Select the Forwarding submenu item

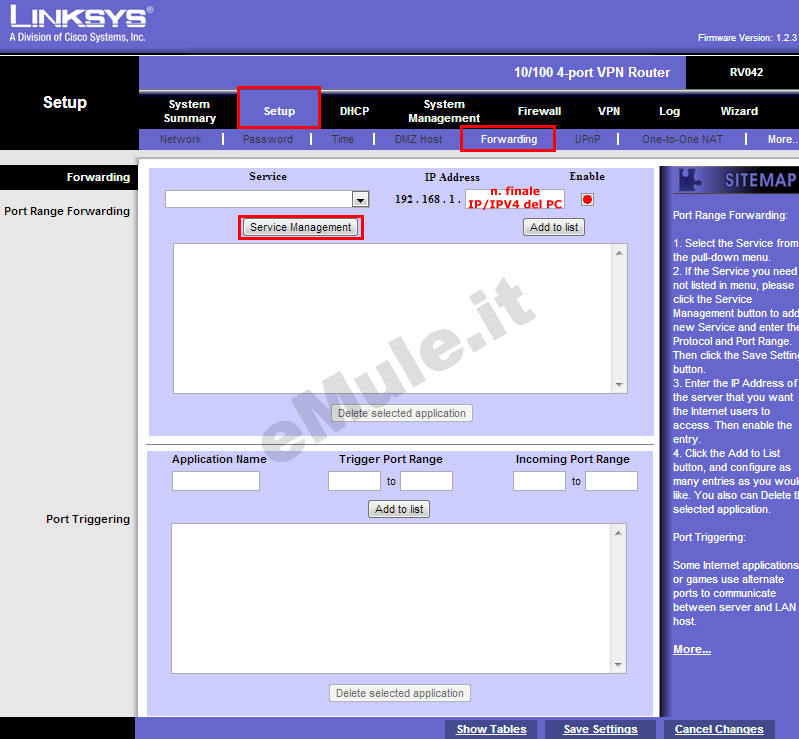[509, 139]
